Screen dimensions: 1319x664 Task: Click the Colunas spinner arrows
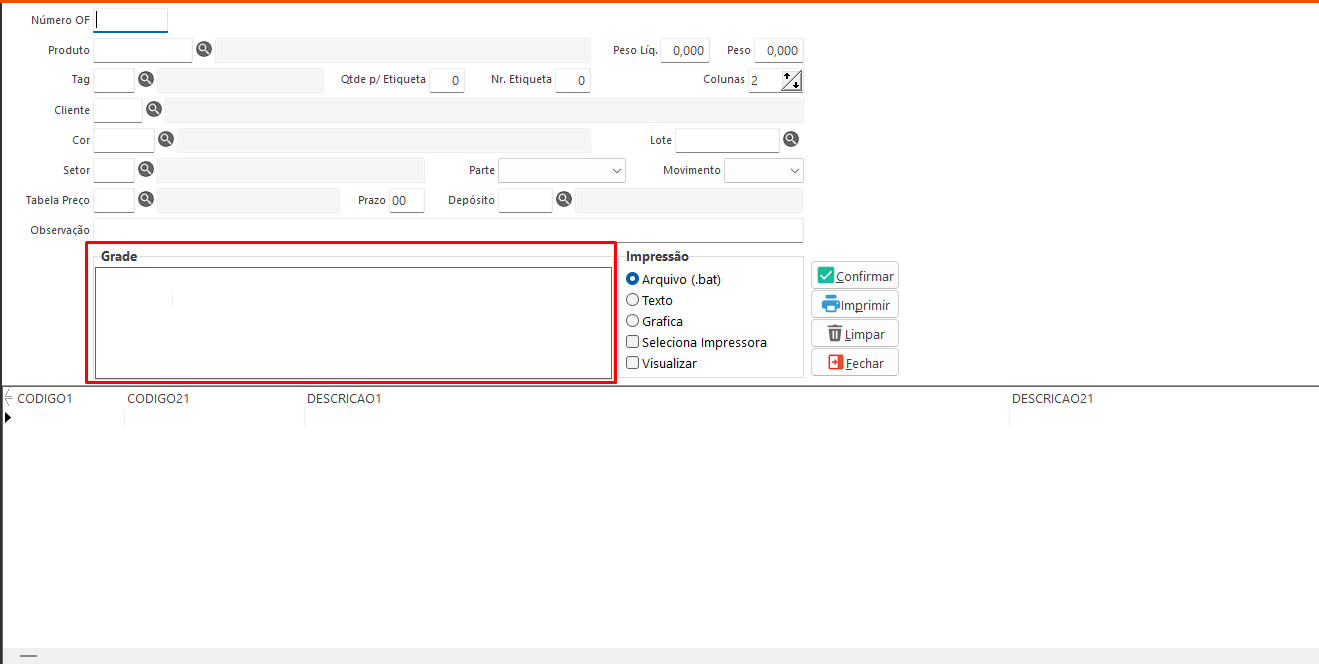[x=791, y=81]
